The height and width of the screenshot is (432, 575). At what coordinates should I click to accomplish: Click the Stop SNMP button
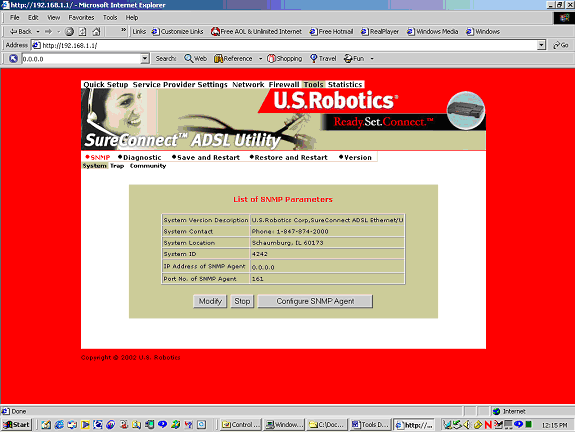[x=242, y=301]
